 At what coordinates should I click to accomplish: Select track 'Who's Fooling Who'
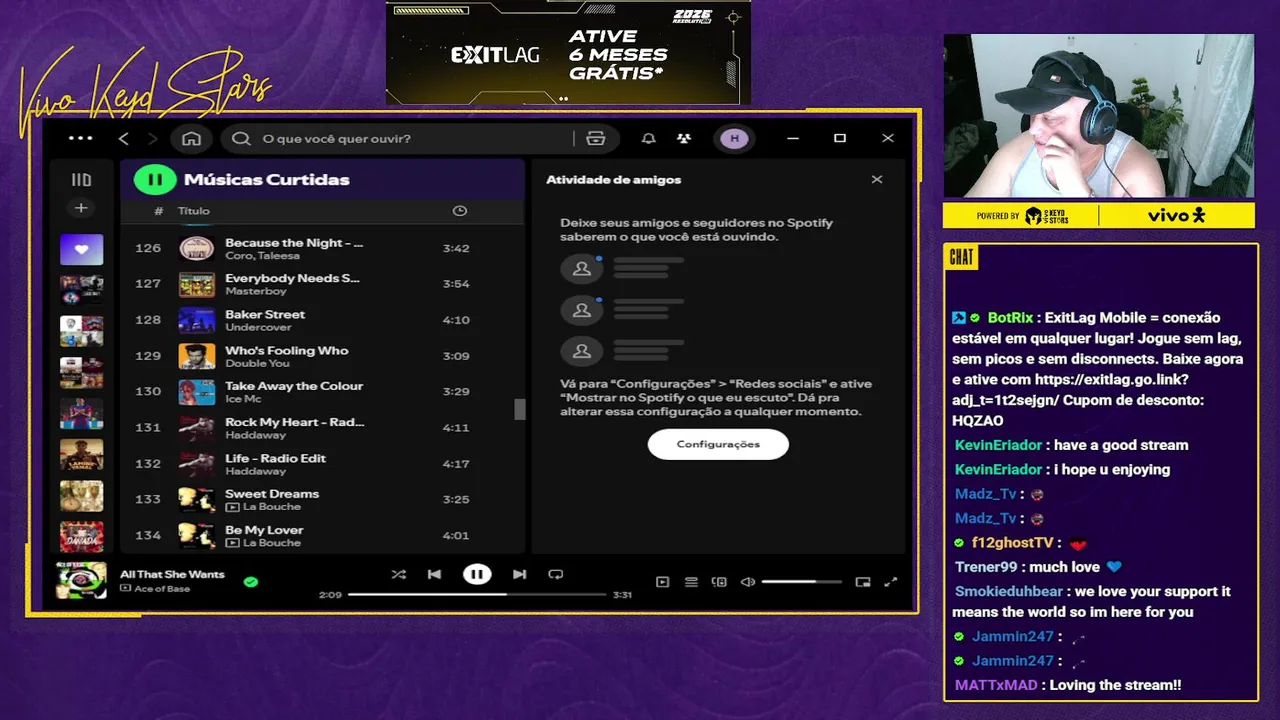pos(322,356)
